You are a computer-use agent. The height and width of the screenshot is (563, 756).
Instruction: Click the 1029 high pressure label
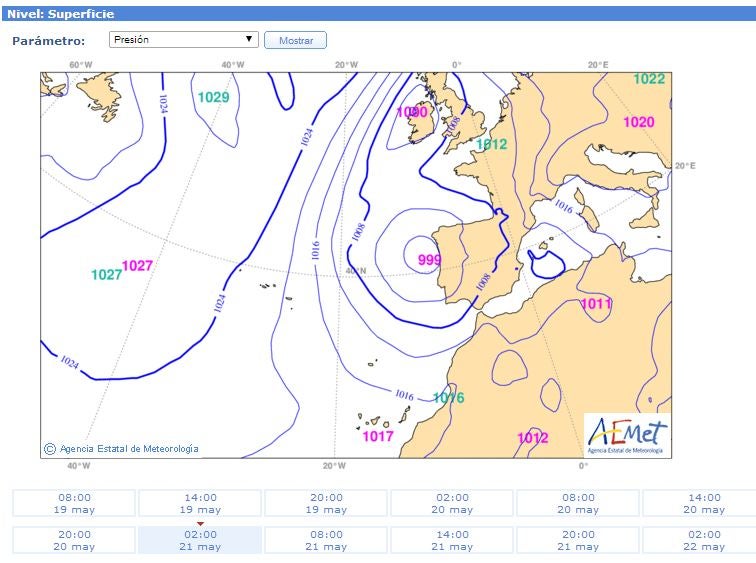213,97
